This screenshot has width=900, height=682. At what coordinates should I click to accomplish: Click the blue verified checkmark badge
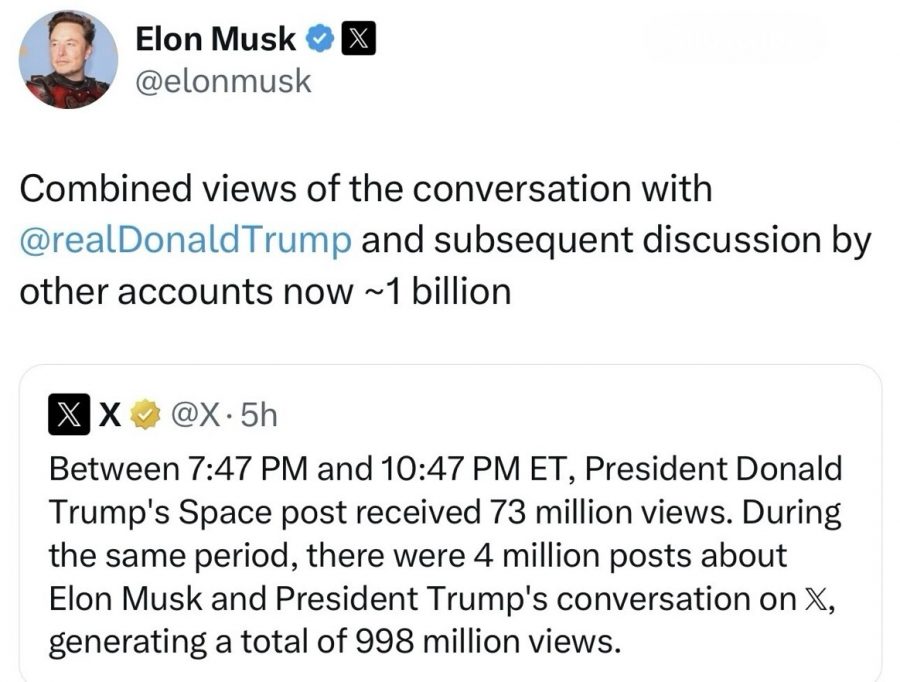(x=319, y=40)
